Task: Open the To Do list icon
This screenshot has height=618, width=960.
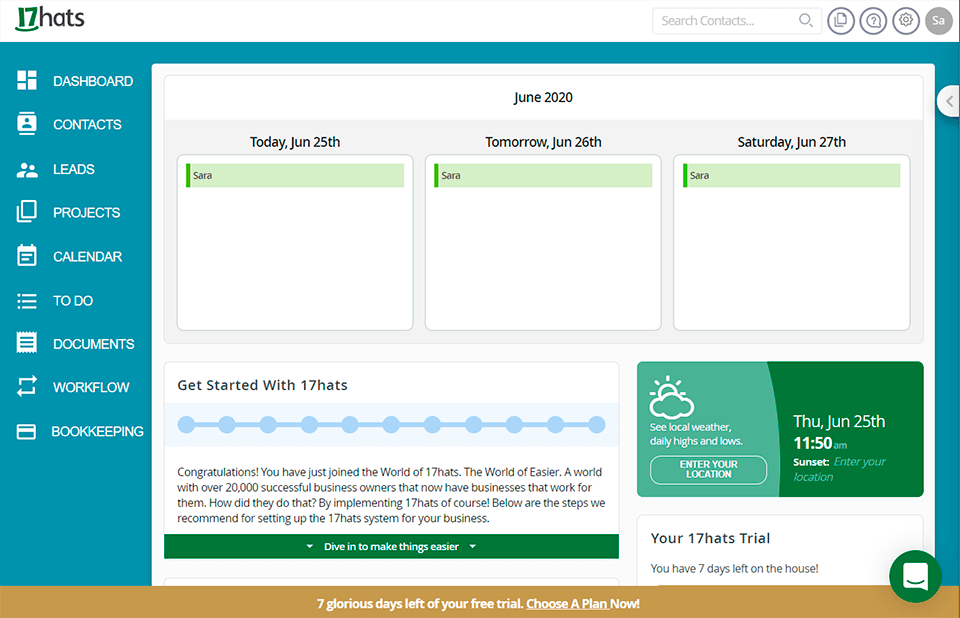Action: point(27,300)
